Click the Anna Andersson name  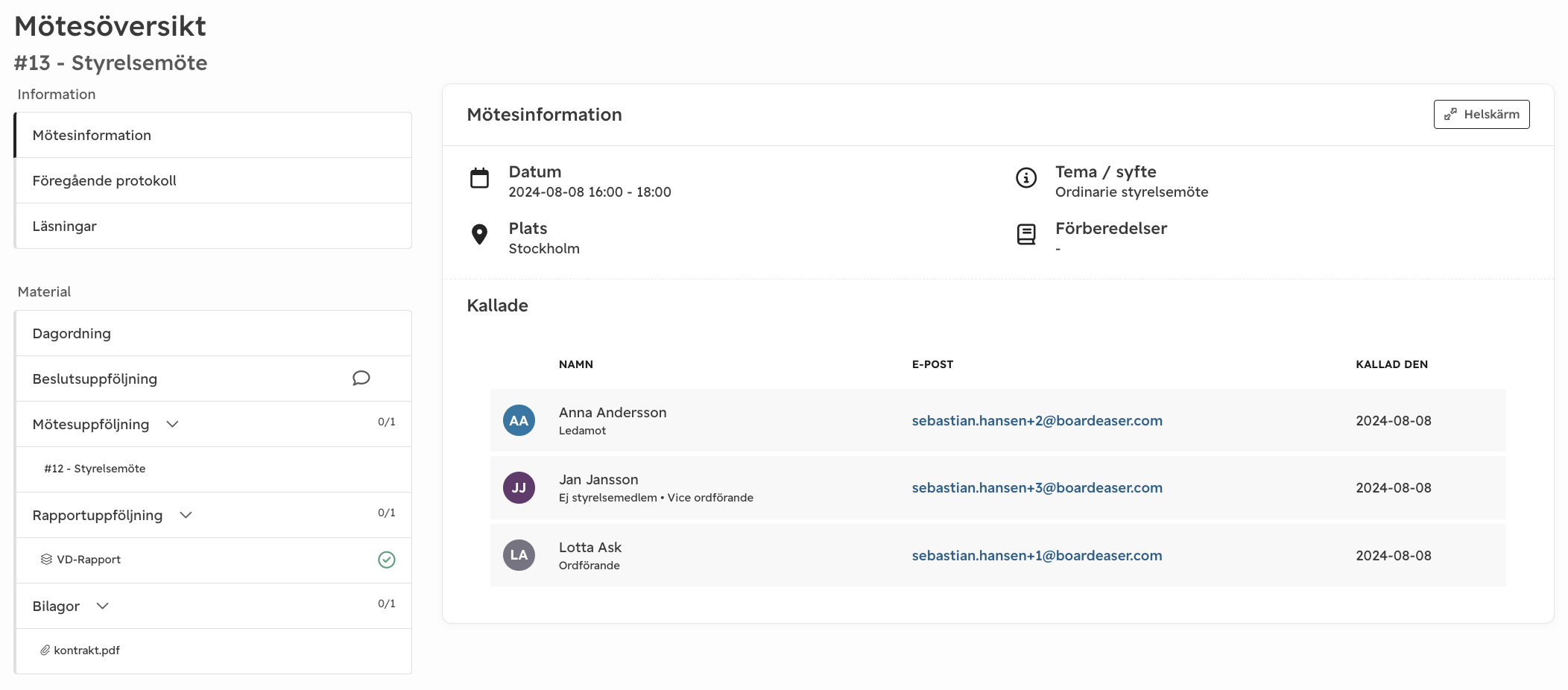coord(613,412)
